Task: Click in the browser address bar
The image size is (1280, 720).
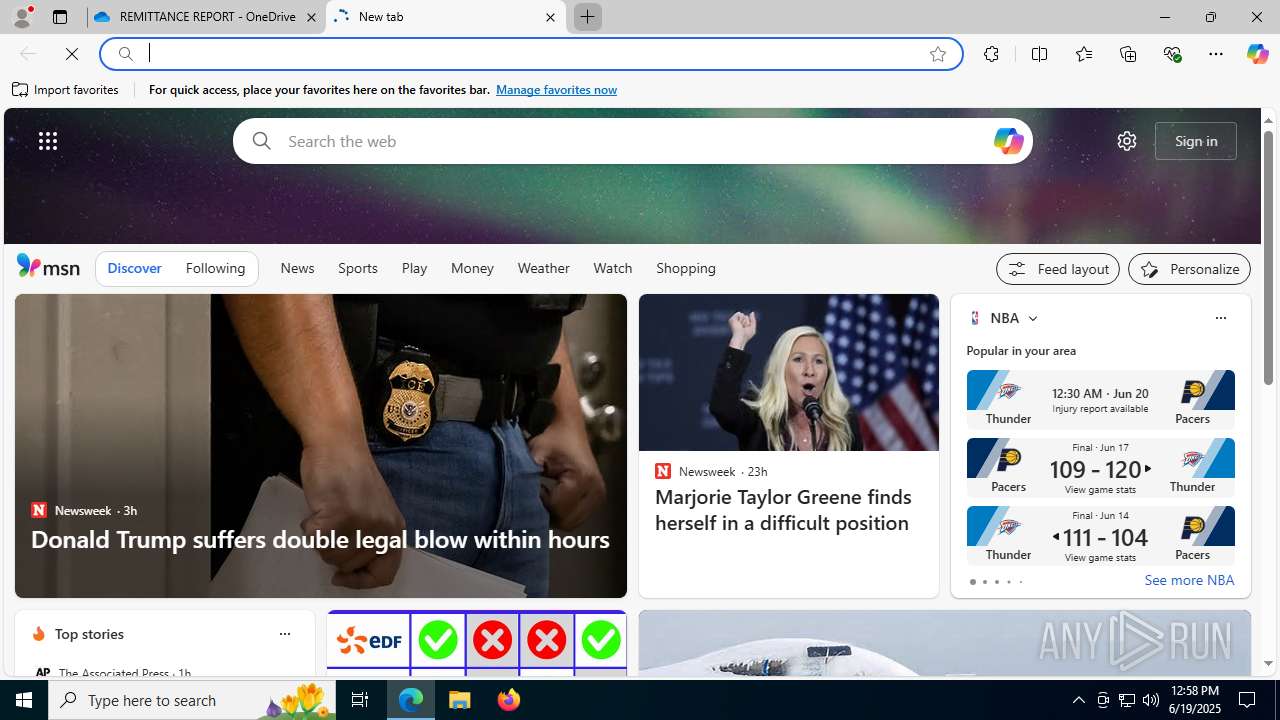Action: [530, 54]
